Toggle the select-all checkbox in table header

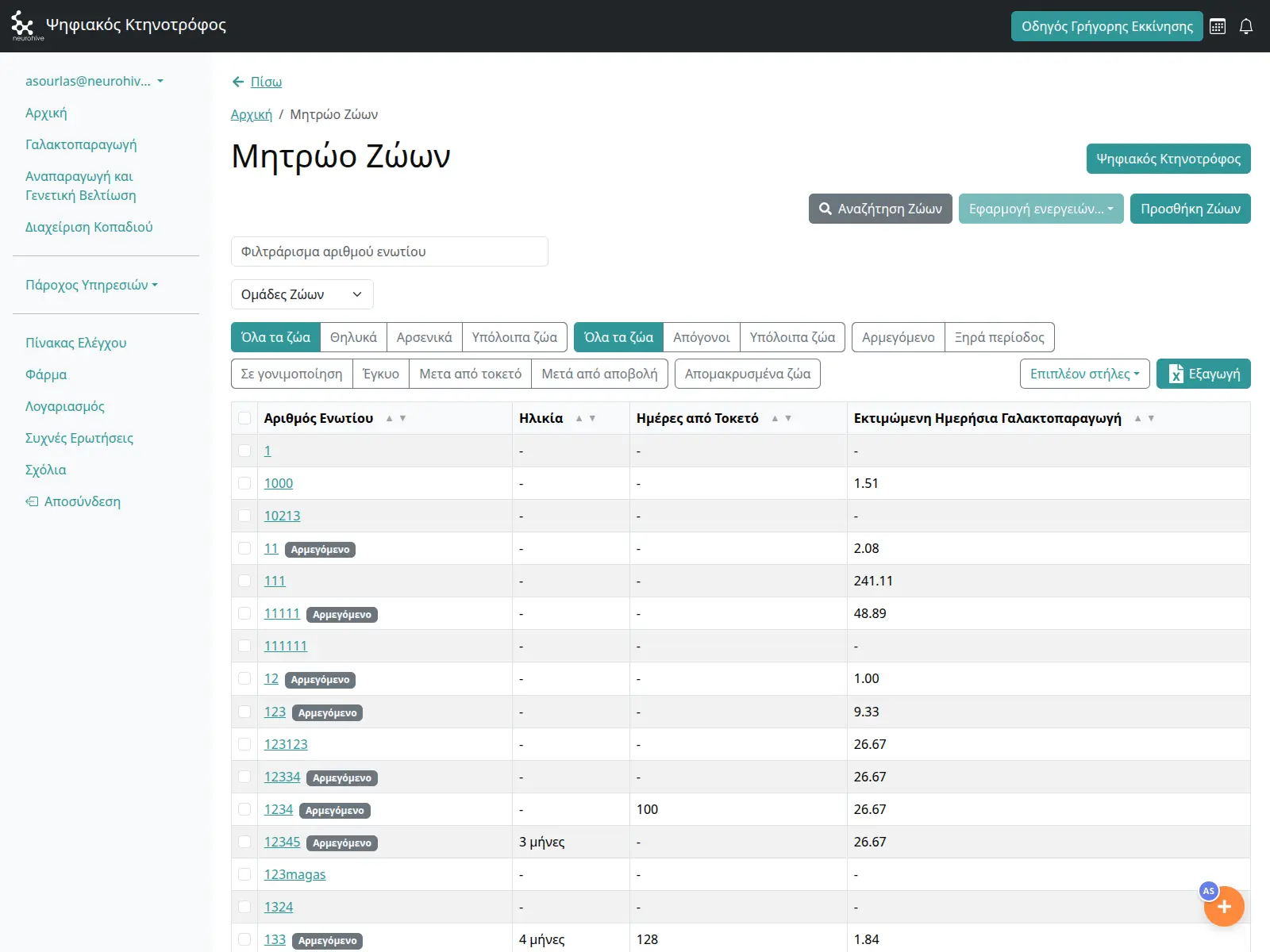[x=244, y=418]
